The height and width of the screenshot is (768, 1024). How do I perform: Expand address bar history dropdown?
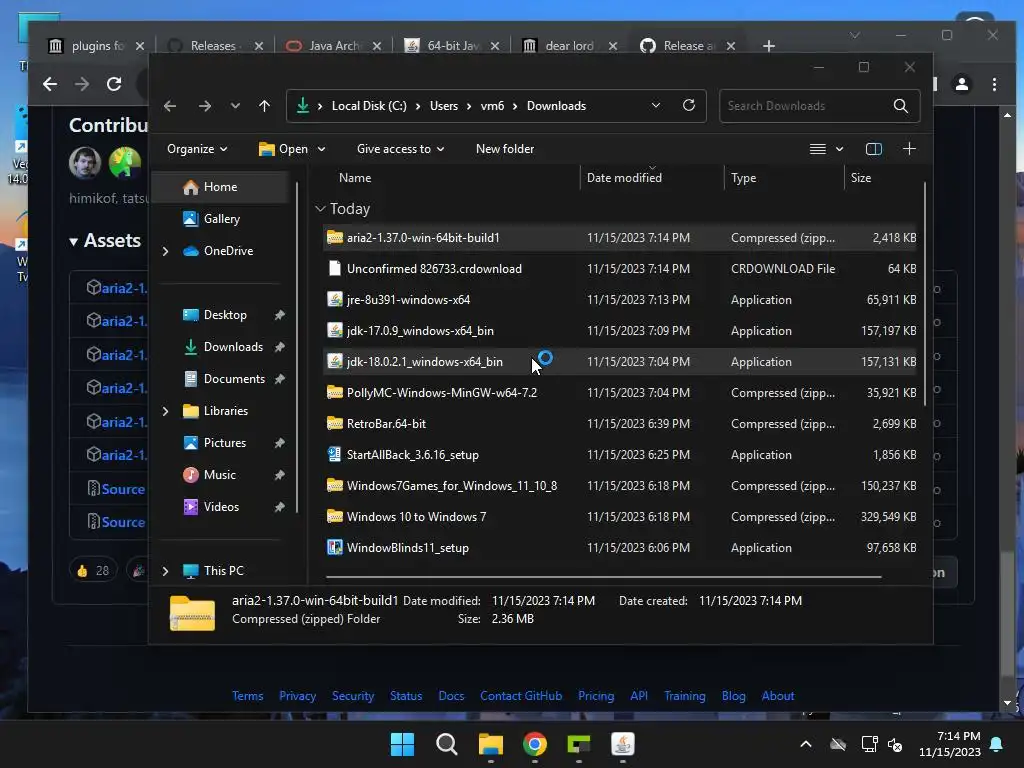(656, 105)
